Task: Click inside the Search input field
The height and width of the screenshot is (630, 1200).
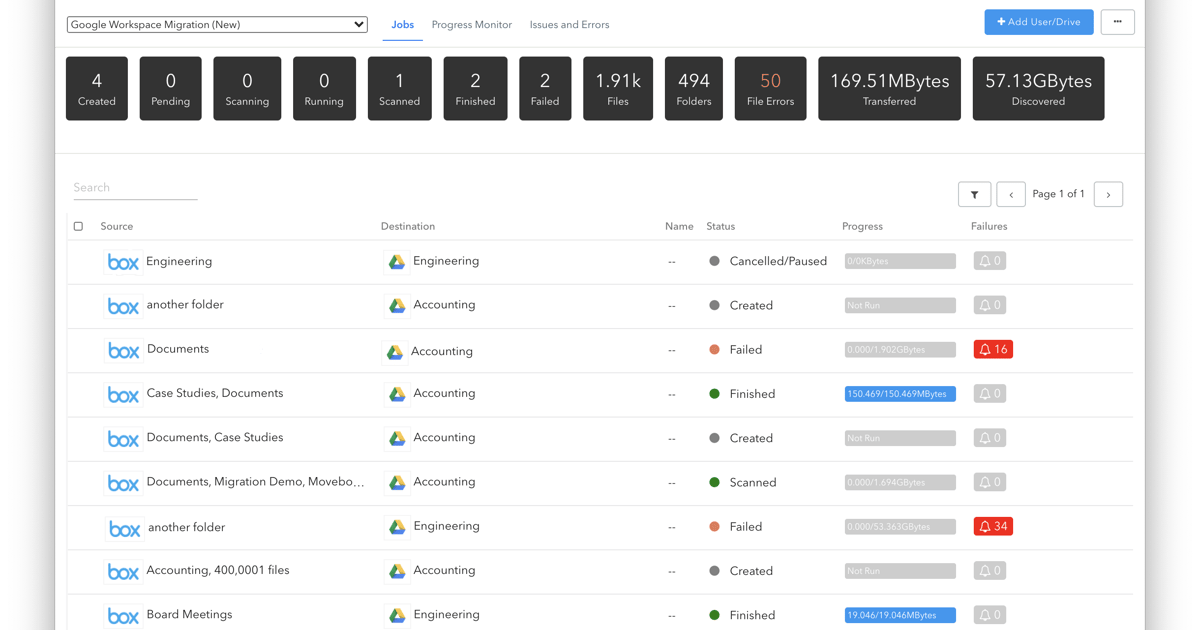Action: 135,187
